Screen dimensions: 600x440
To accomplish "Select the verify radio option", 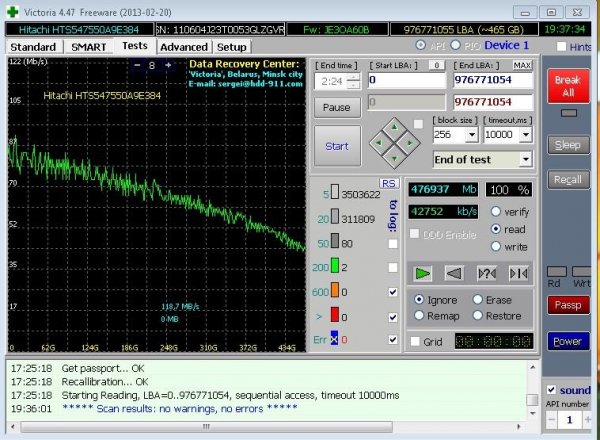I will click(496, 211).
